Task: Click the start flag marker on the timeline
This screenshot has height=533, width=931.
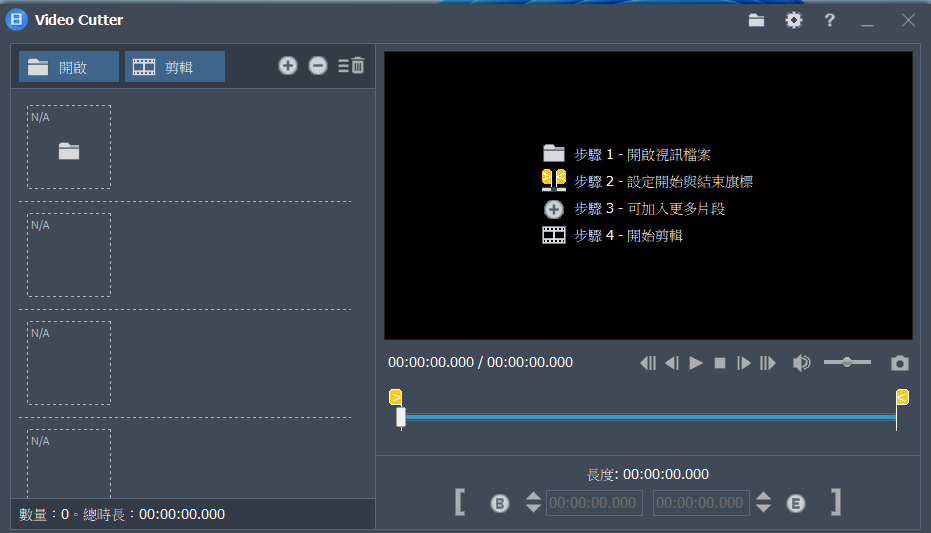Action: (395, 397)
